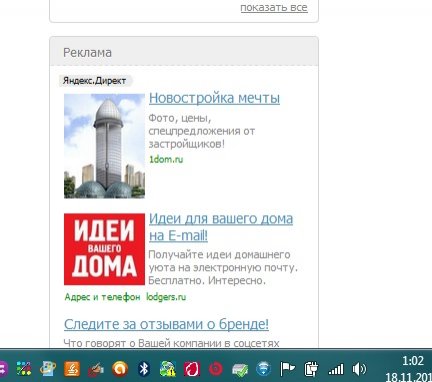
Task: Click the purple tray icon with arrows
Action: click(3, 369)
